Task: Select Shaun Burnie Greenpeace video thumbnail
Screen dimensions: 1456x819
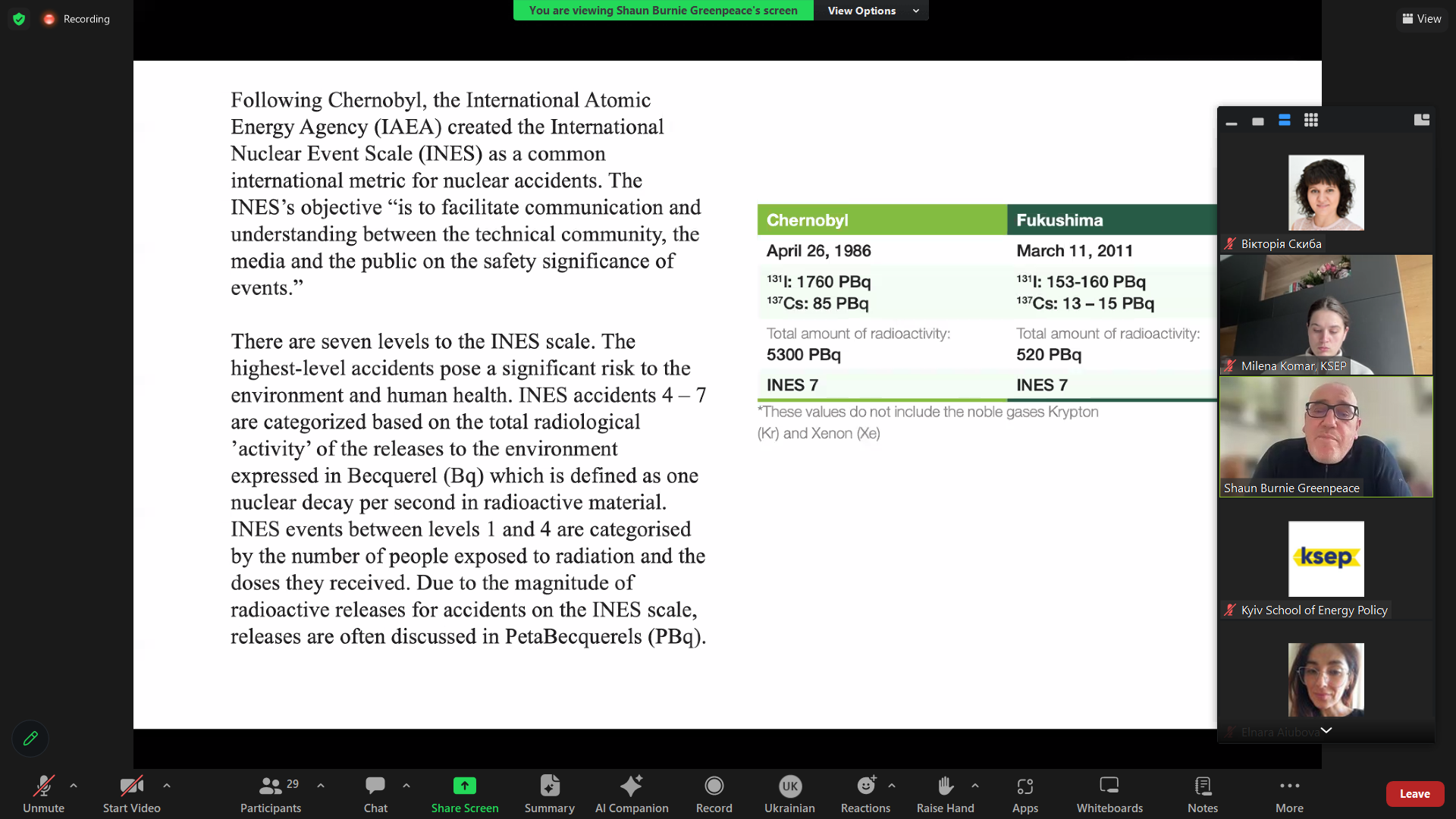Action: pos(1326,437)
